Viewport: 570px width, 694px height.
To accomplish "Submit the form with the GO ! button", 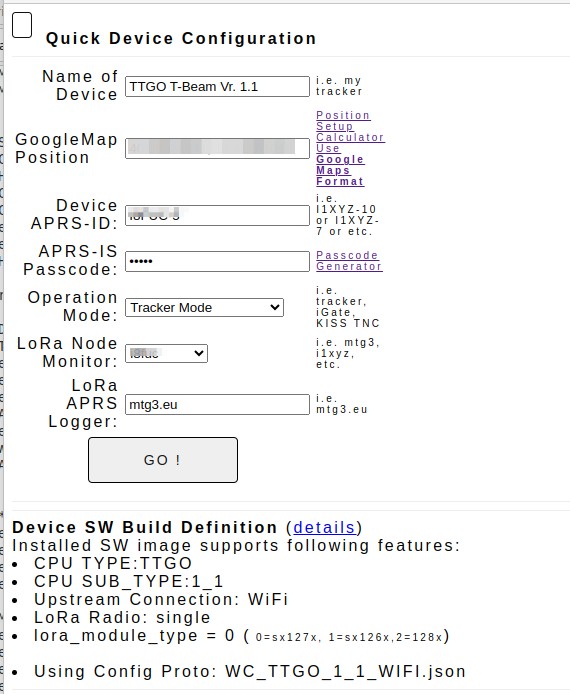I will click(x=163, y=460).
